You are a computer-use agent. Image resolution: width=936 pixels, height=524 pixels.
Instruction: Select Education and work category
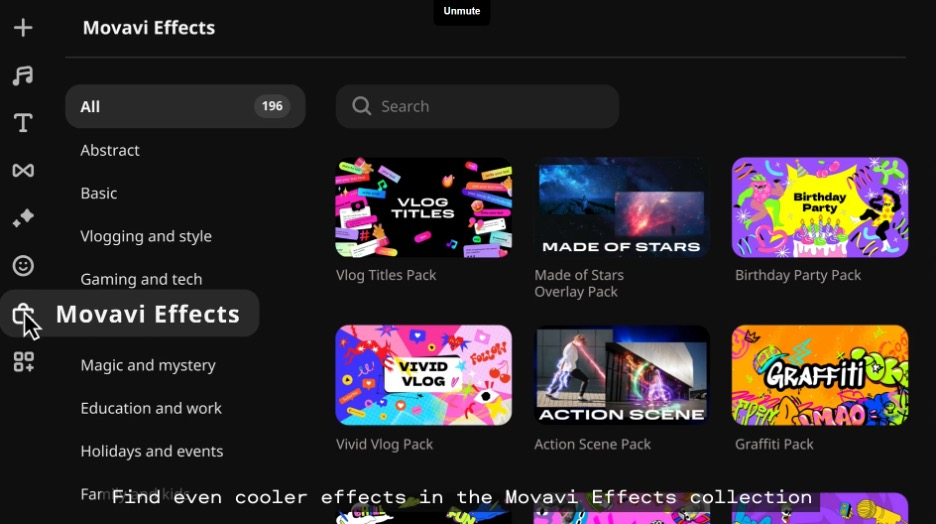coord(150,408)
